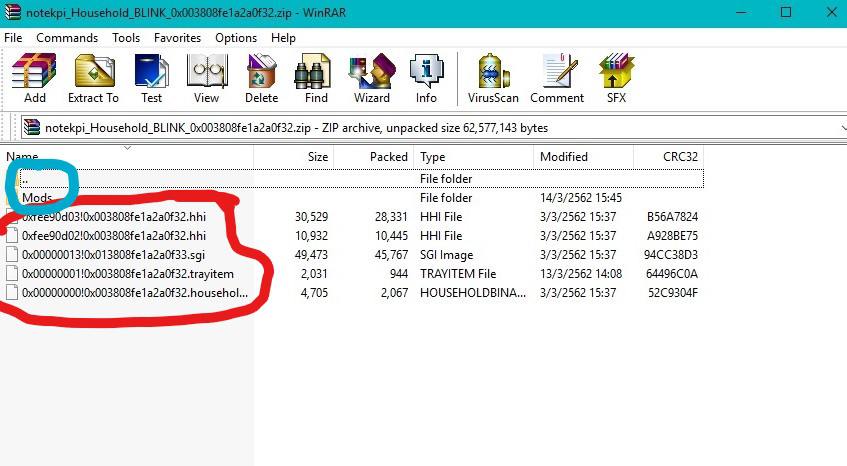Sort by the Type column header

click(x=473, y=157)
